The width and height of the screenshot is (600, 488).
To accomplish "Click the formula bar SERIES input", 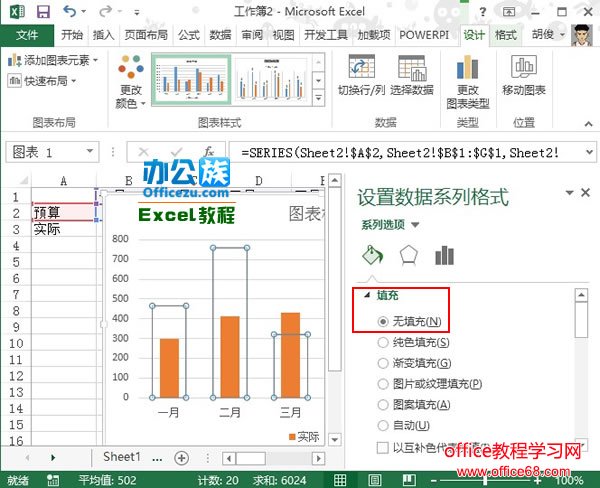I will pos(406,152).
